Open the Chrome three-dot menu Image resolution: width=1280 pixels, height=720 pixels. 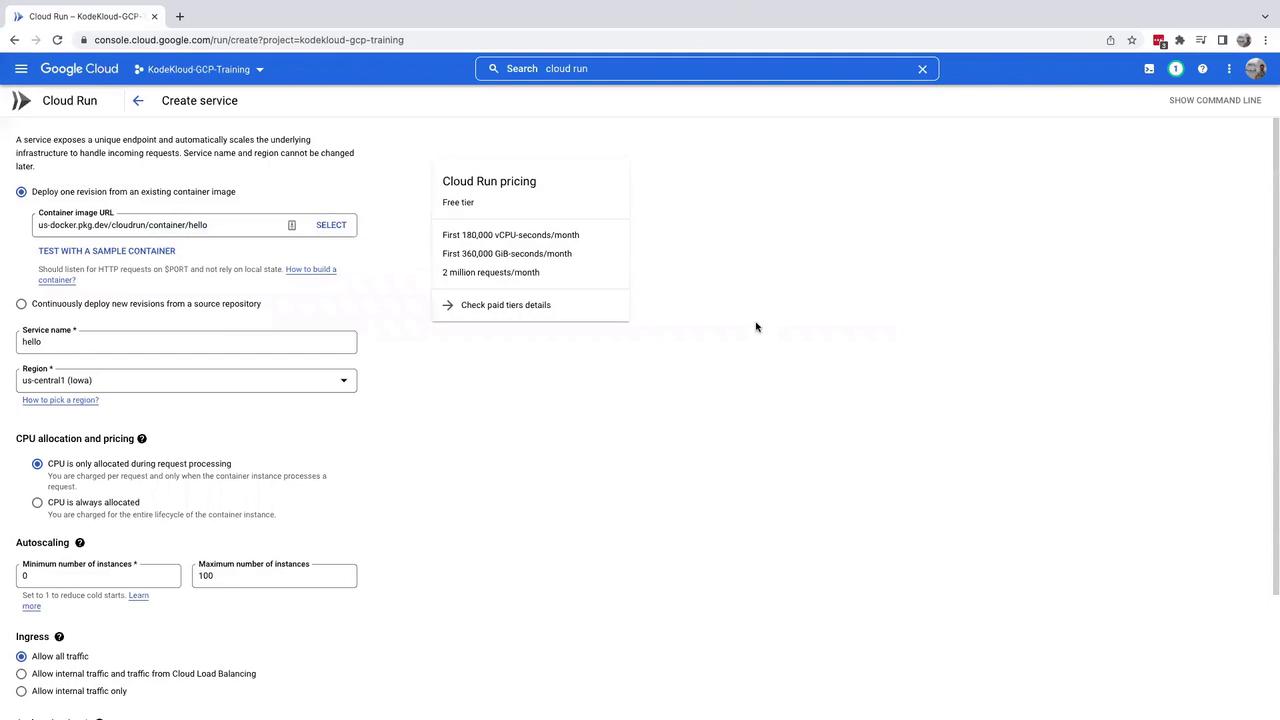1266,40
